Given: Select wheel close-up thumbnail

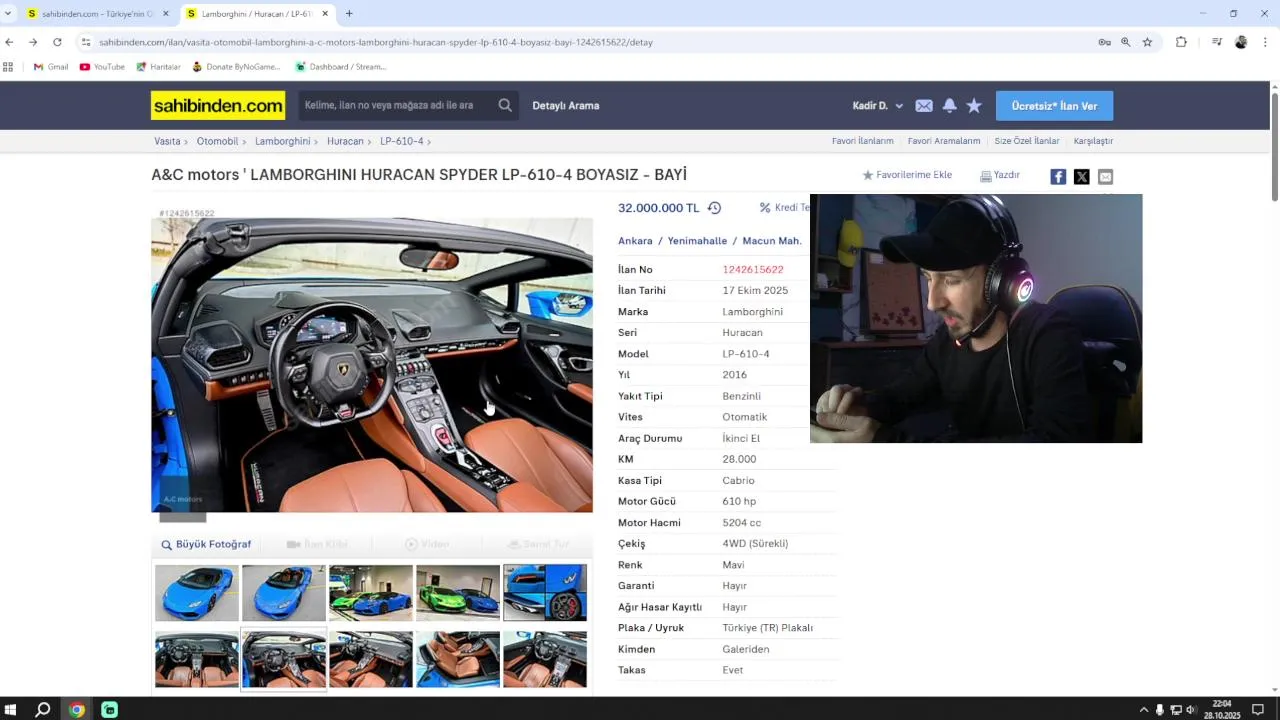Looking at the screenshot, I should [545, 593].
